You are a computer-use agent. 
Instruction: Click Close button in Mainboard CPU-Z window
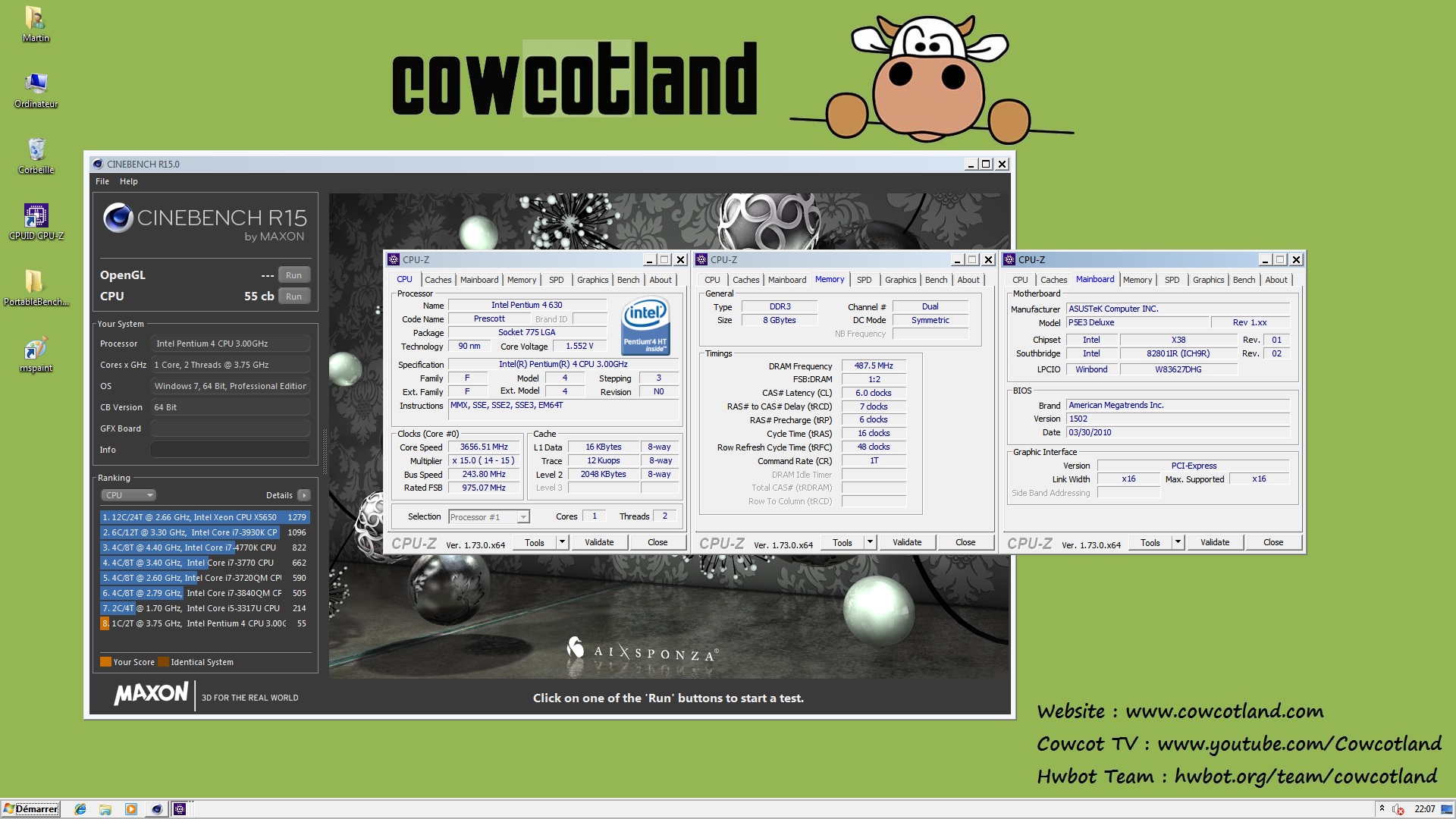pos(1273,542)
